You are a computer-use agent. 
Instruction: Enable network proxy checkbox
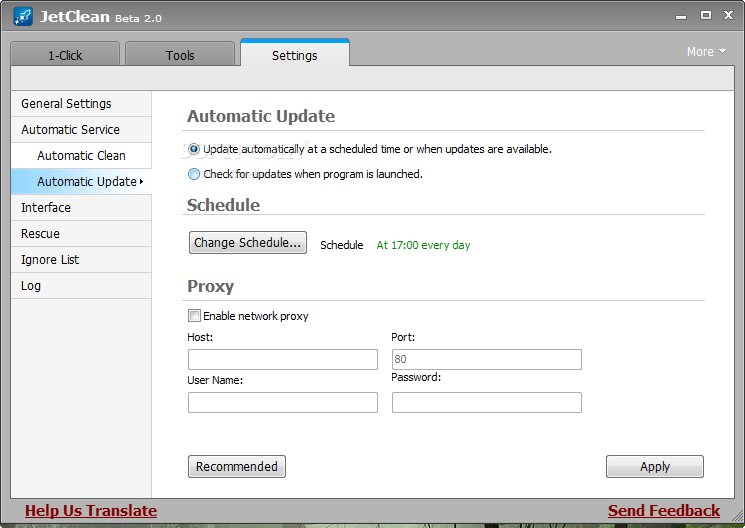pos(194,316)
